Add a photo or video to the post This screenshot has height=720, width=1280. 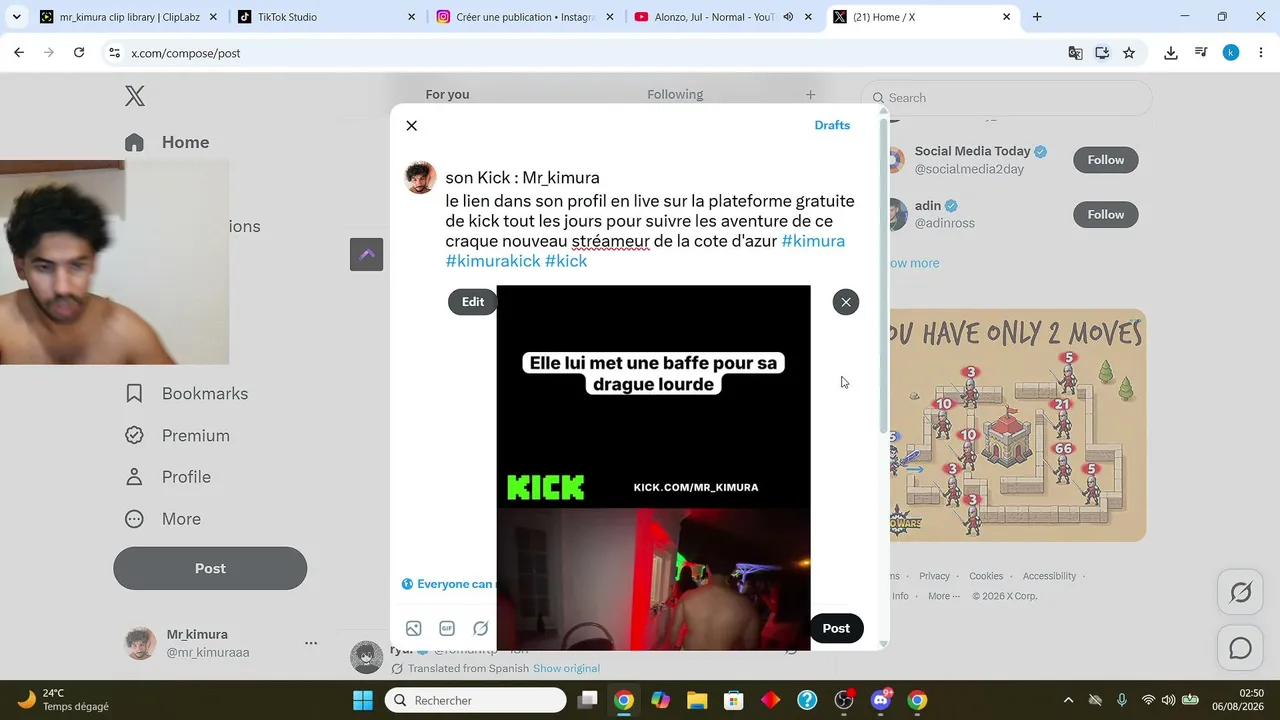click(x=414, y=628)
